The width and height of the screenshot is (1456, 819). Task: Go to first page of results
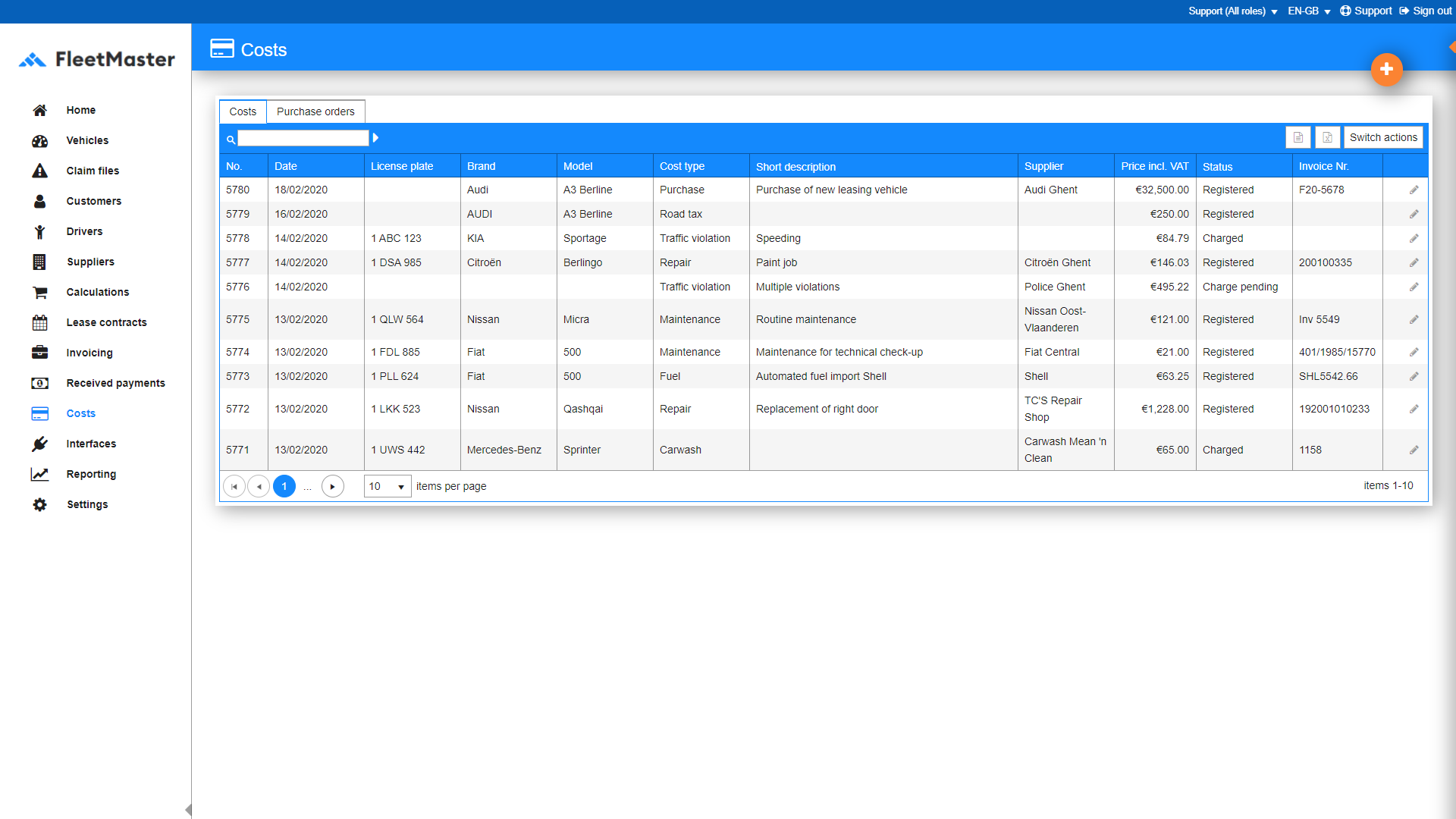(234, 486)
